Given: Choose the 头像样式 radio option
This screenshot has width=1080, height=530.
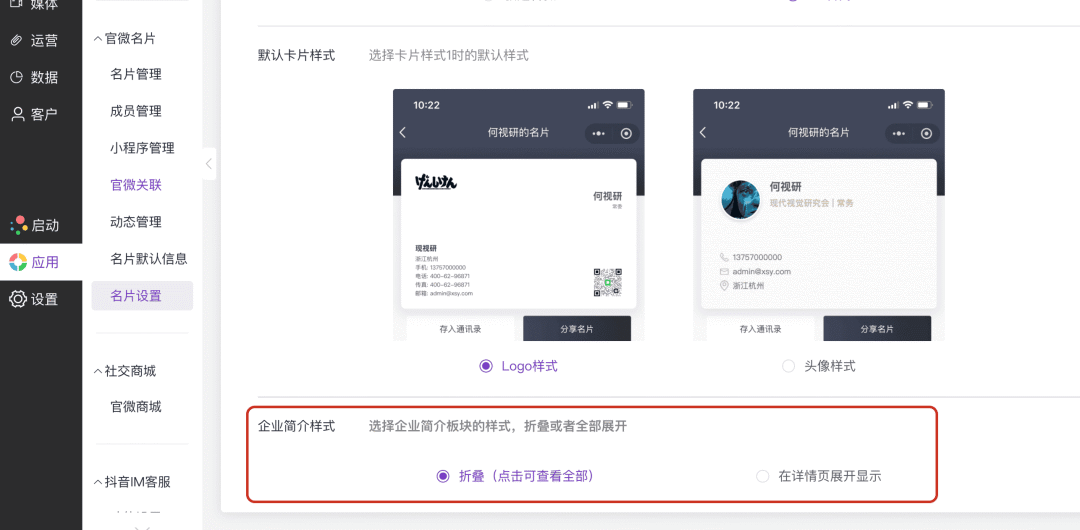Looking at the screenshot, I should (789, 366).
